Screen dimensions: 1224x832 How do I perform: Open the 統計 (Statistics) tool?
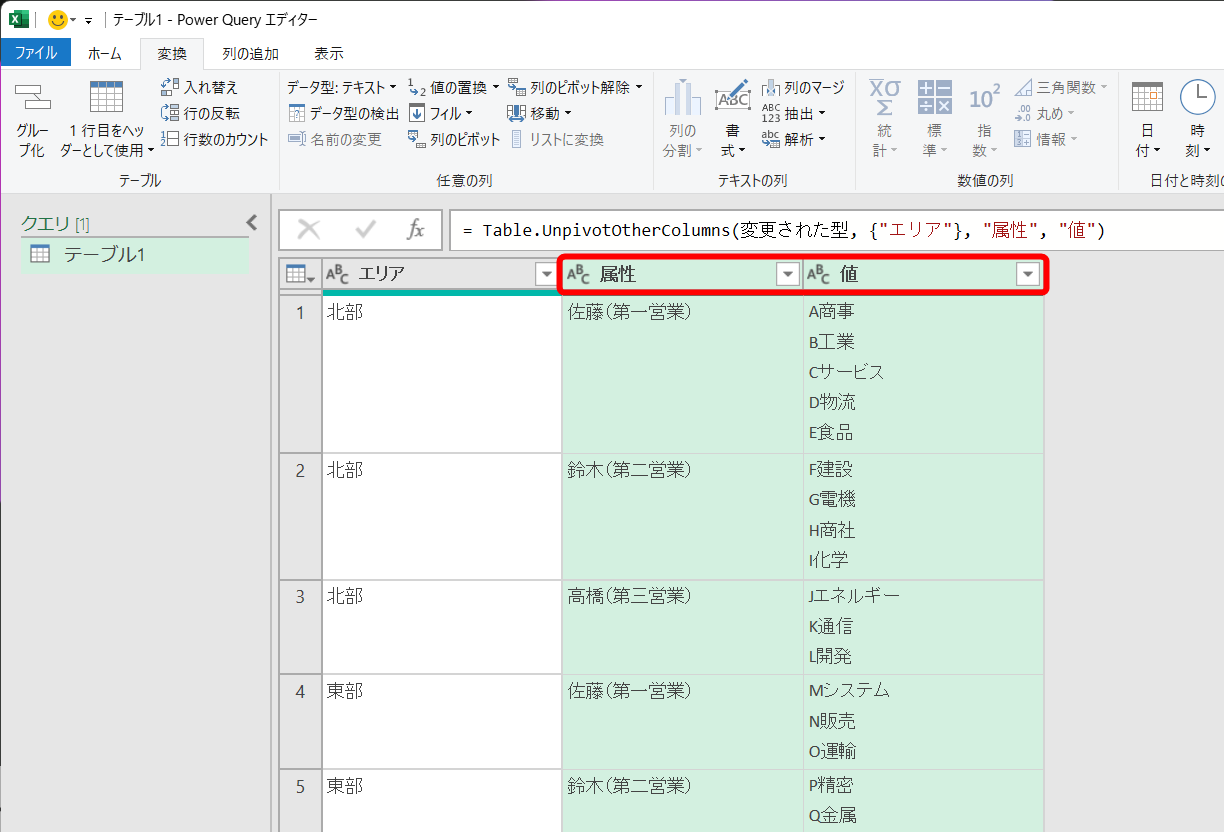tap(884, 113)
